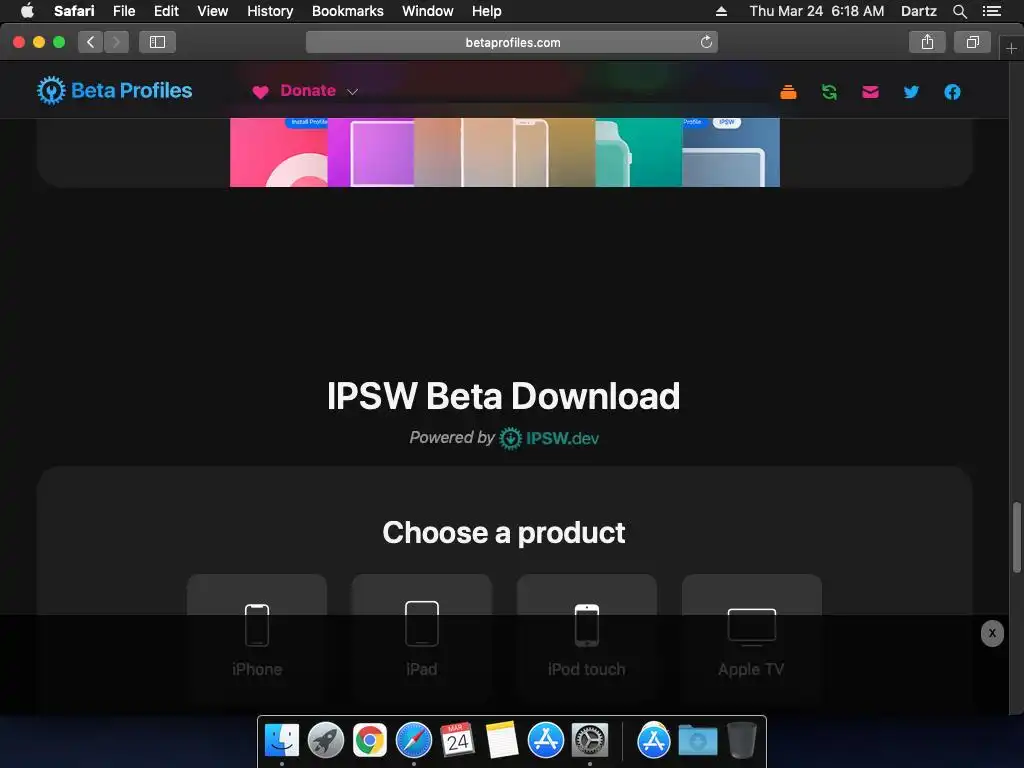Screen dimensions: 1024x768
Task: Click the pink heart Donate icon
Action: [260, 92]
